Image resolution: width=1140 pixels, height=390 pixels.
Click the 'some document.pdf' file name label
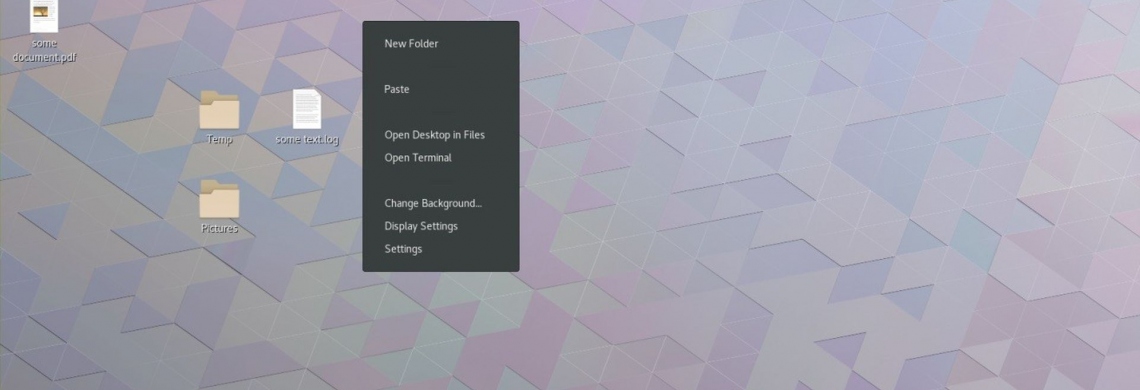[x=44, y=50]
